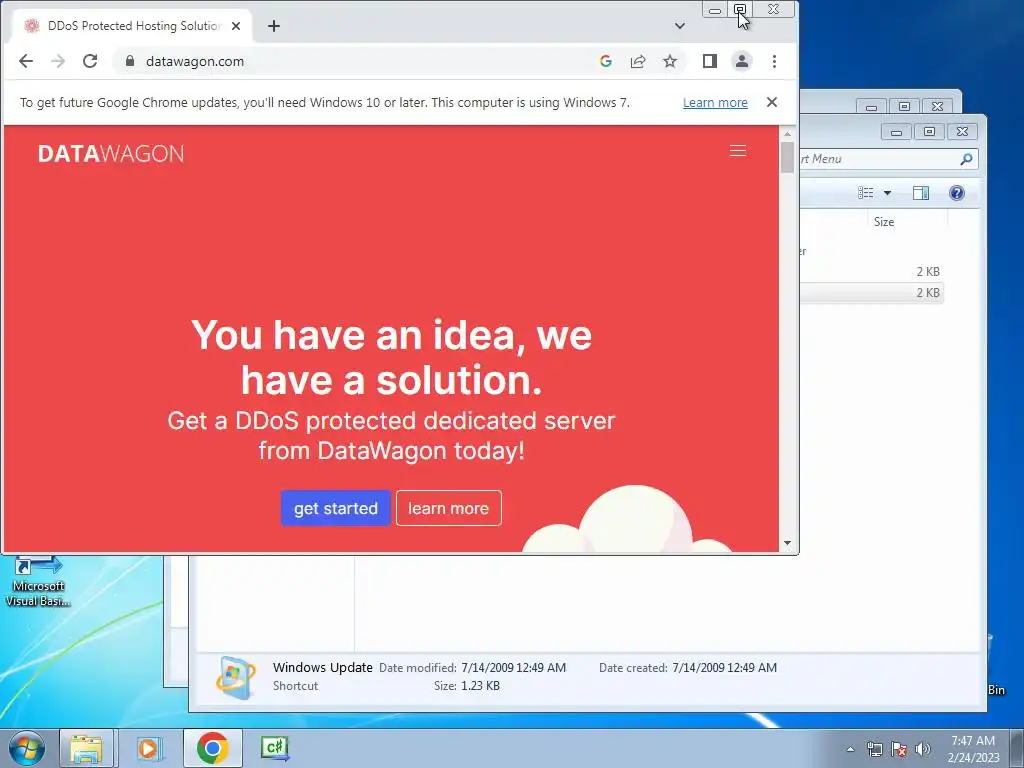Open Chrome's side panel icon
Viewport: 1024px width, 768px height.
(x=710, y=61)
